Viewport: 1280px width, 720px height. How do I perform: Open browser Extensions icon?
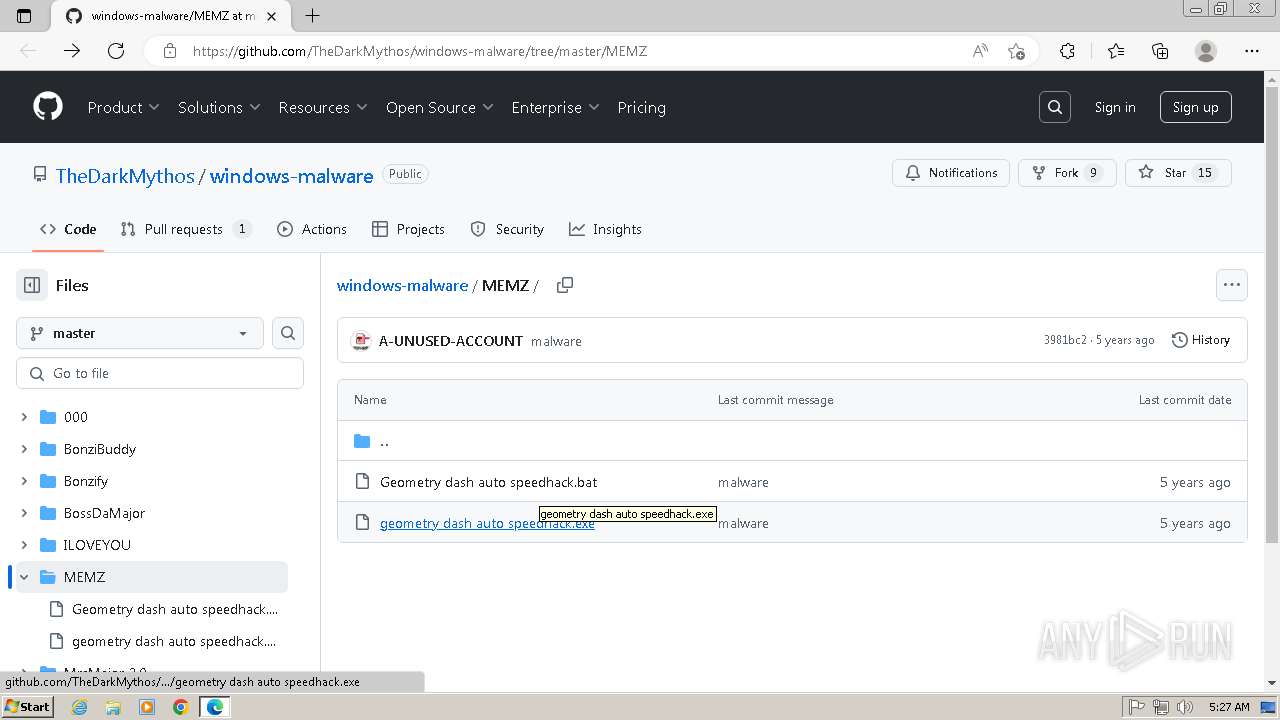pyautogui.click(x=1067, y=51)
